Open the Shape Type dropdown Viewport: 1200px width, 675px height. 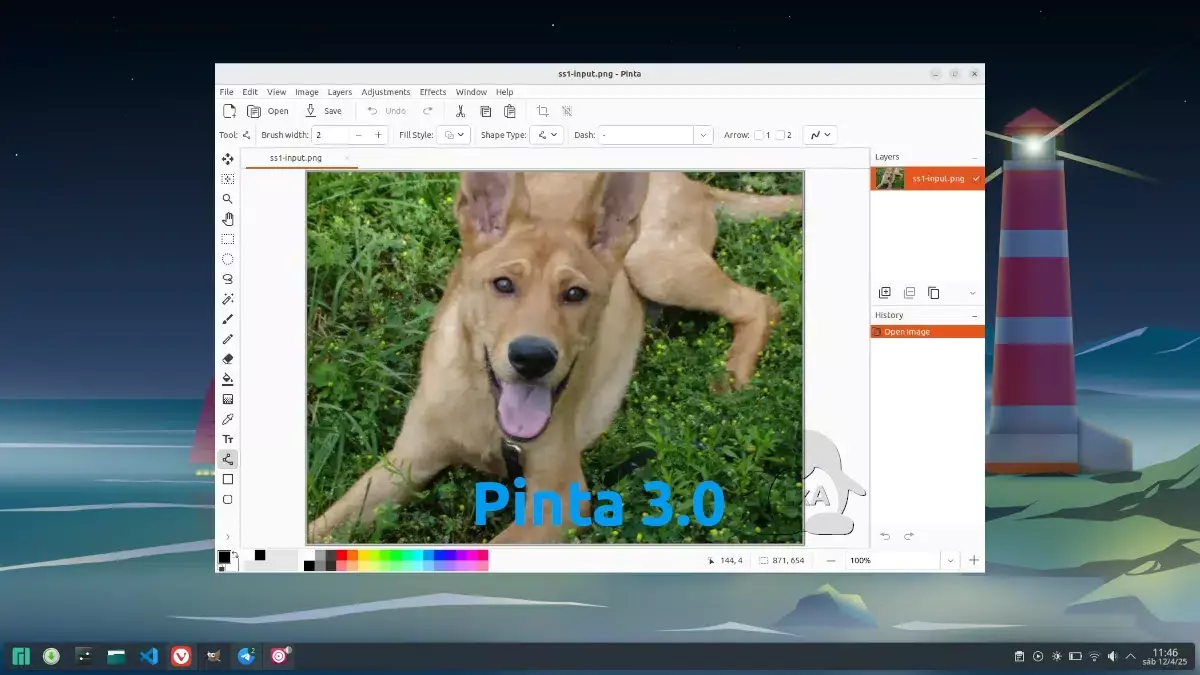[547, 135]
